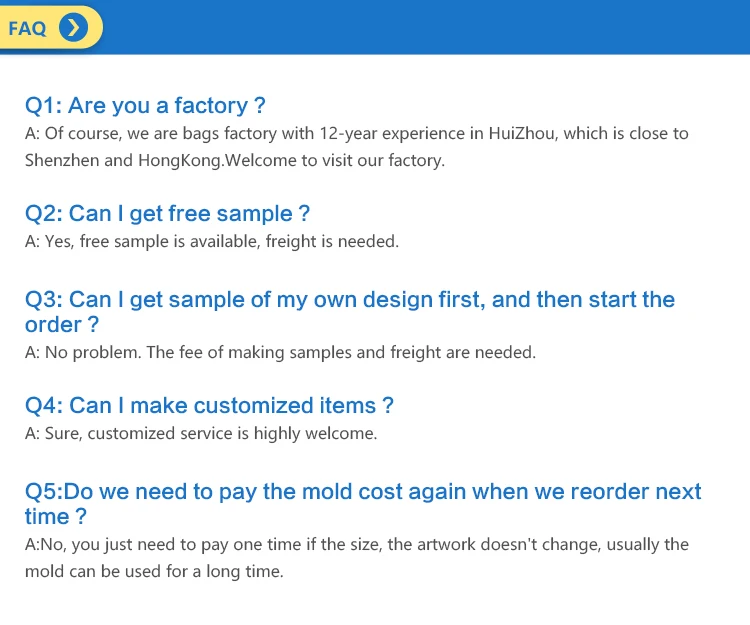Click "Welcome to visit our factory" text

336,160
